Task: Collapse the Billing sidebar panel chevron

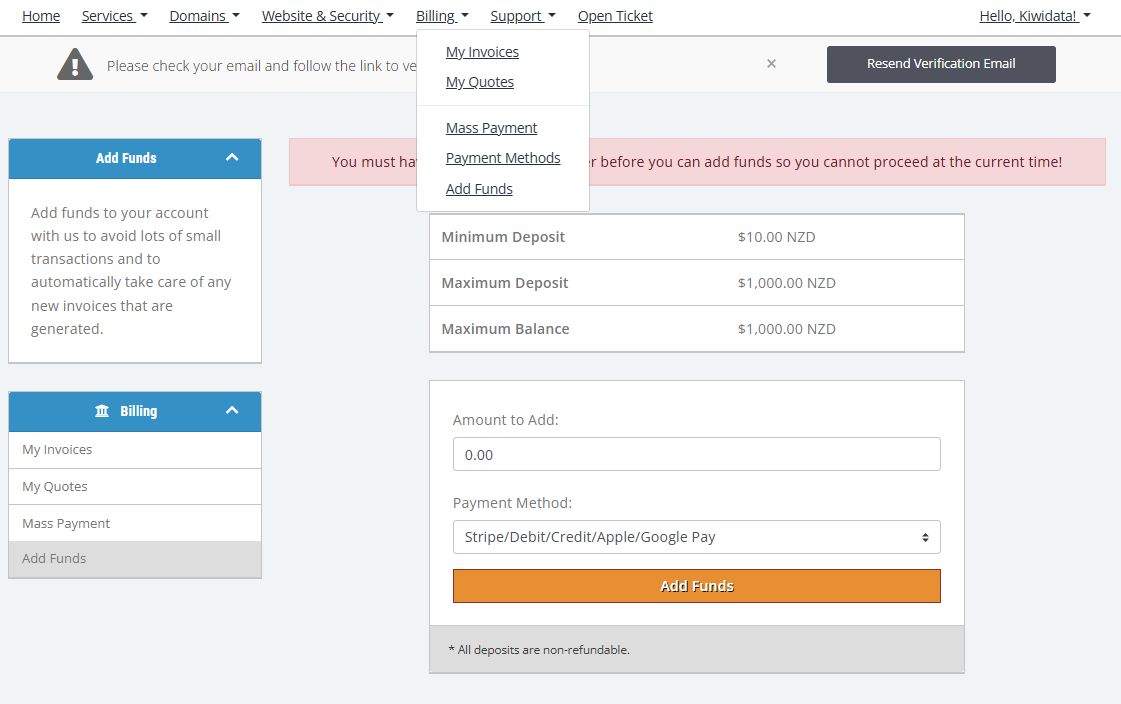Action: [x=232, y=411]
